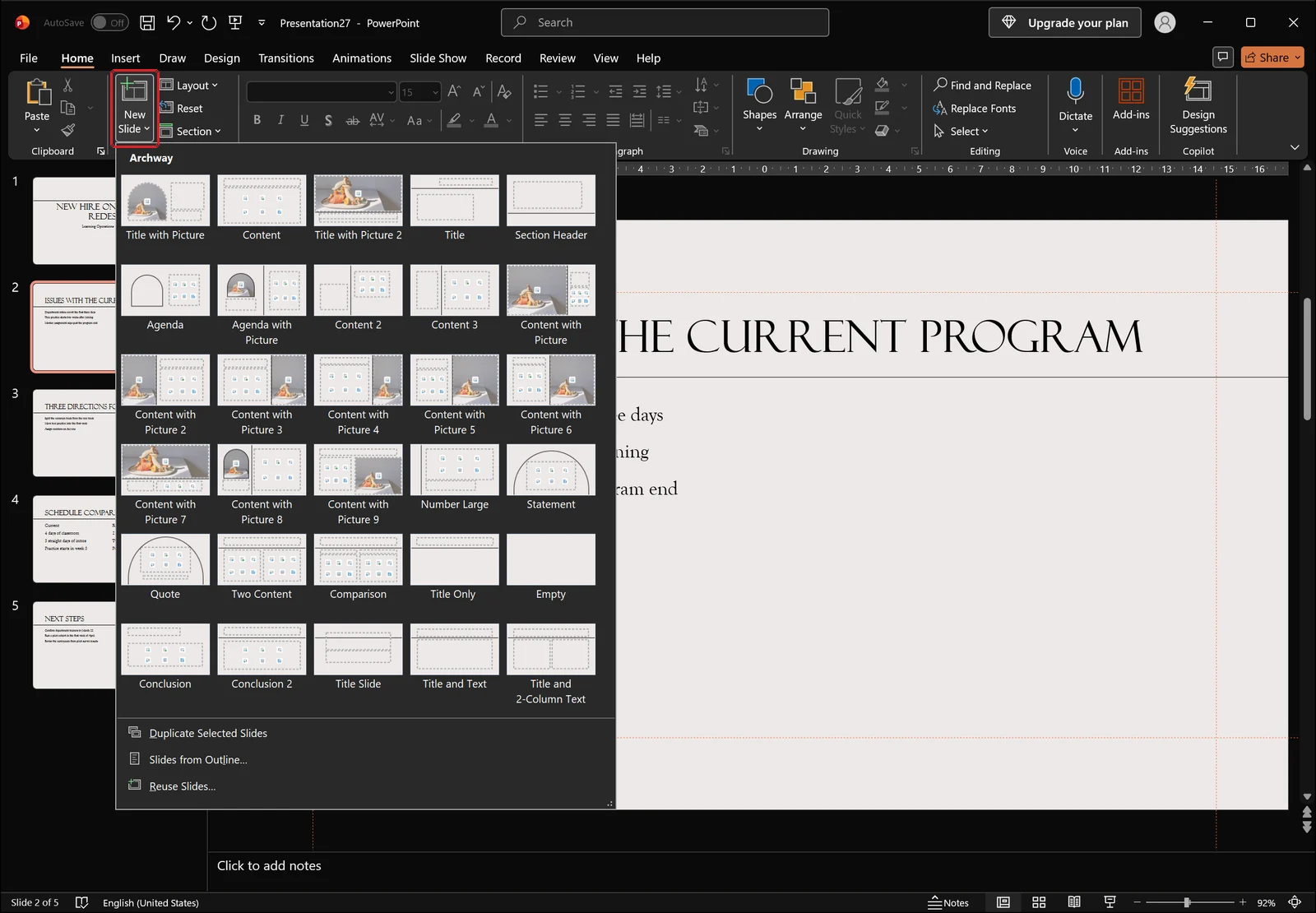
Task: Open the Arrange dropdown
Action: click(x=803, y=104)
